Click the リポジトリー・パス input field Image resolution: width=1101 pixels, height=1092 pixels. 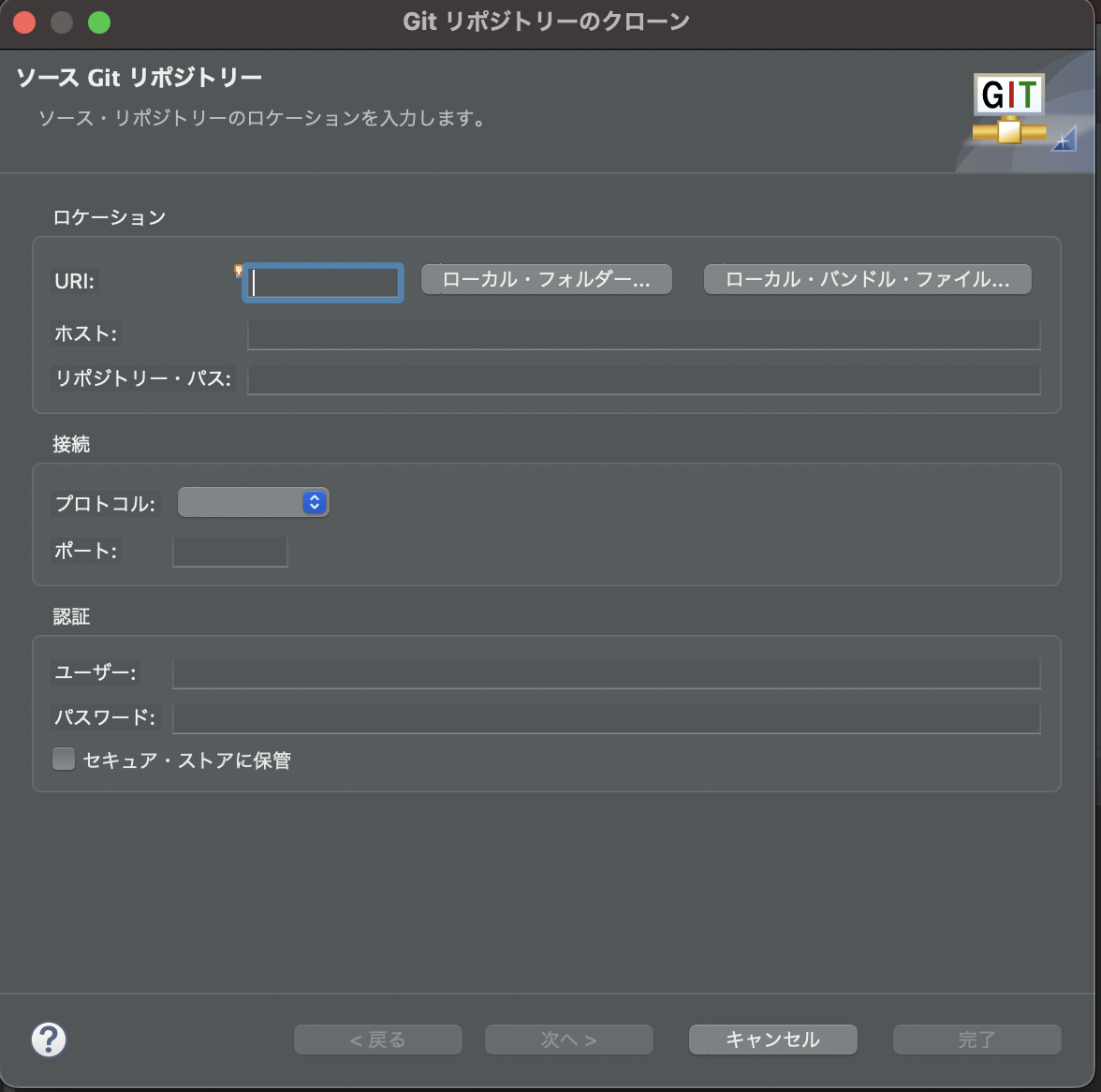643,379
